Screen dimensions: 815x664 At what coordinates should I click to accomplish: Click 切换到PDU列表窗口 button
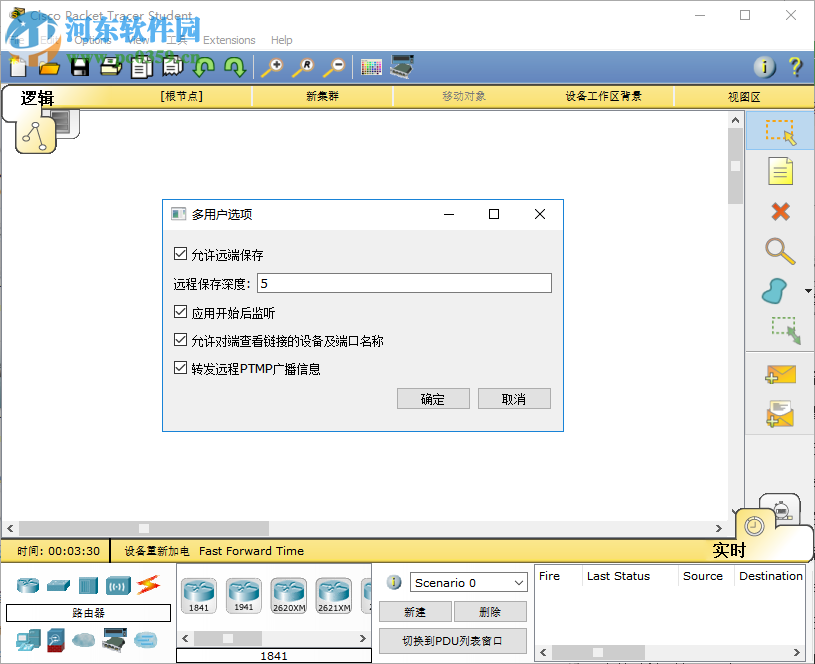pos(453,640)
